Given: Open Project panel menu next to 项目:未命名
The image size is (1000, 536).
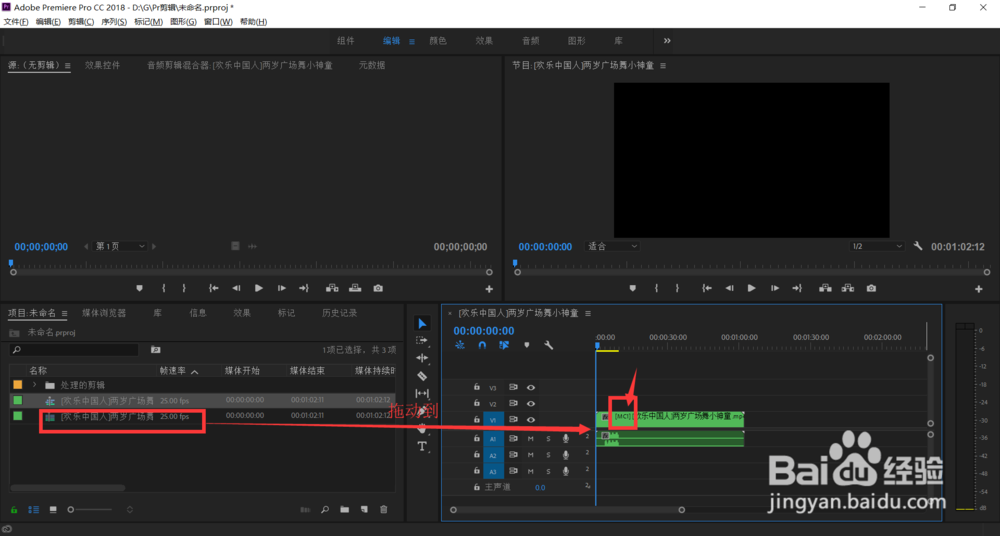Looking at the screenshot, I should (64, 313).
